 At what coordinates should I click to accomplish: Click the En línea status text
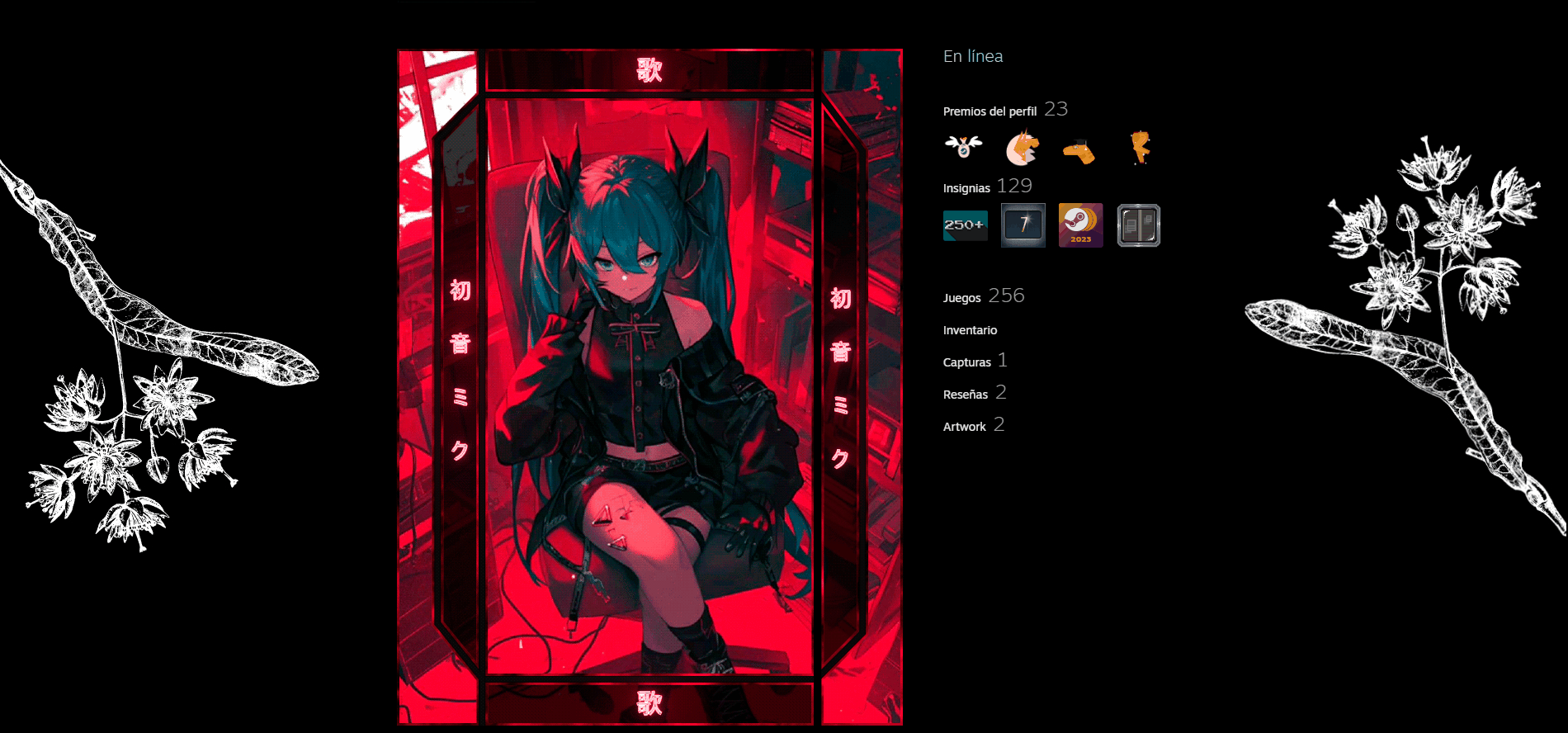973,56
